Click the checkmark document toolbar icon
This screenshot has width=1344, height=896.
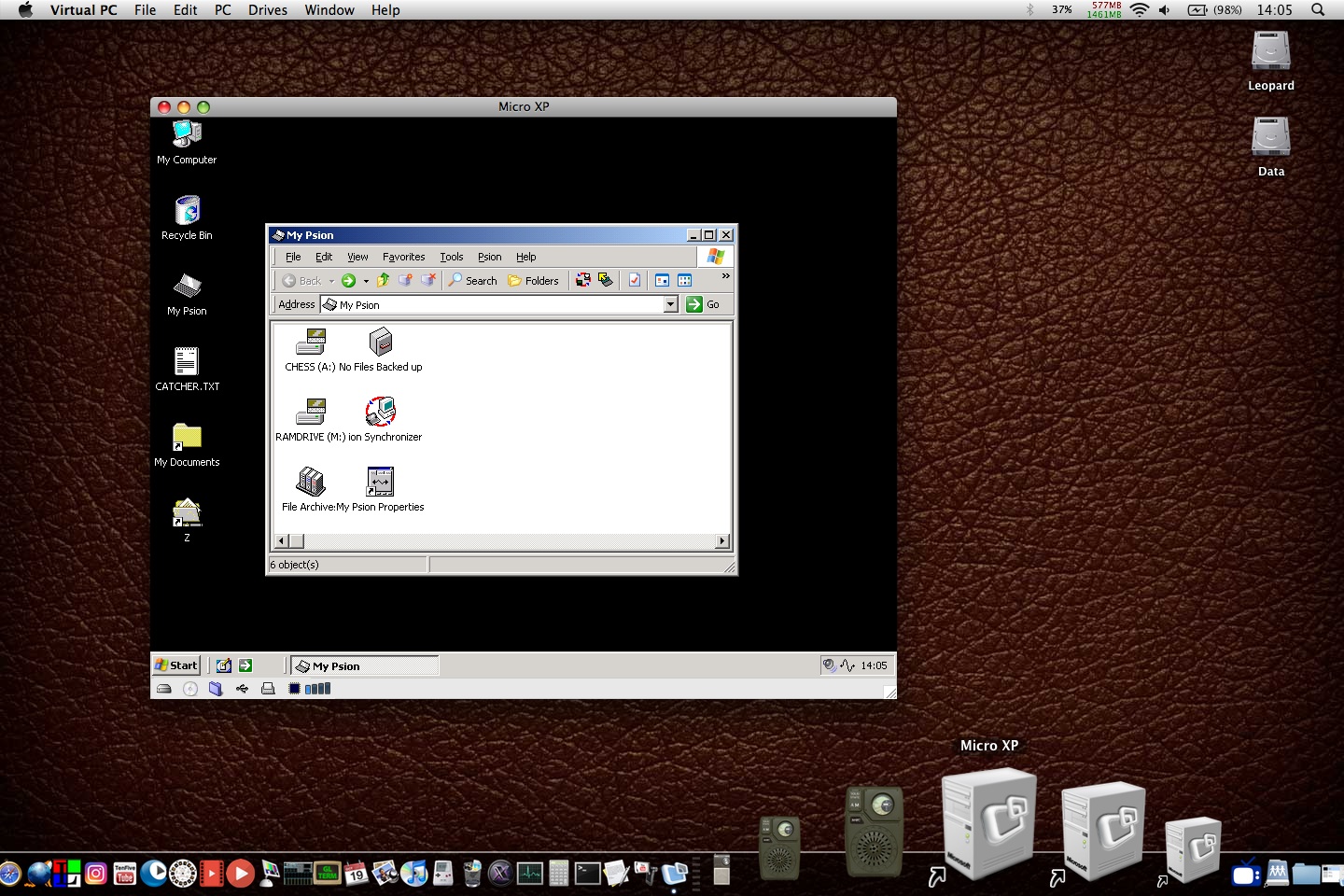635,280
